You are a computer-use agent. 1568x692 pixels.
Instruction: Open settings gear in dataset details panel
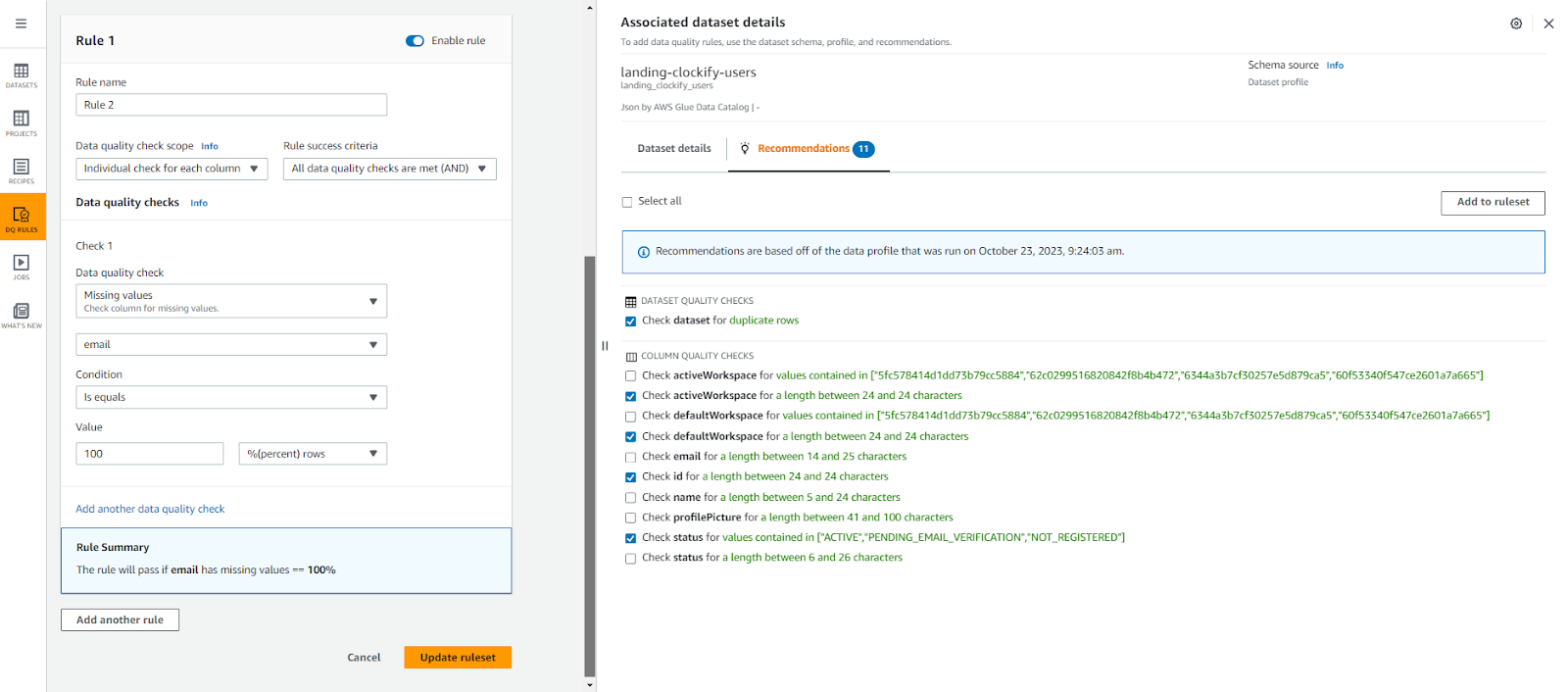tap(1515, 24)
